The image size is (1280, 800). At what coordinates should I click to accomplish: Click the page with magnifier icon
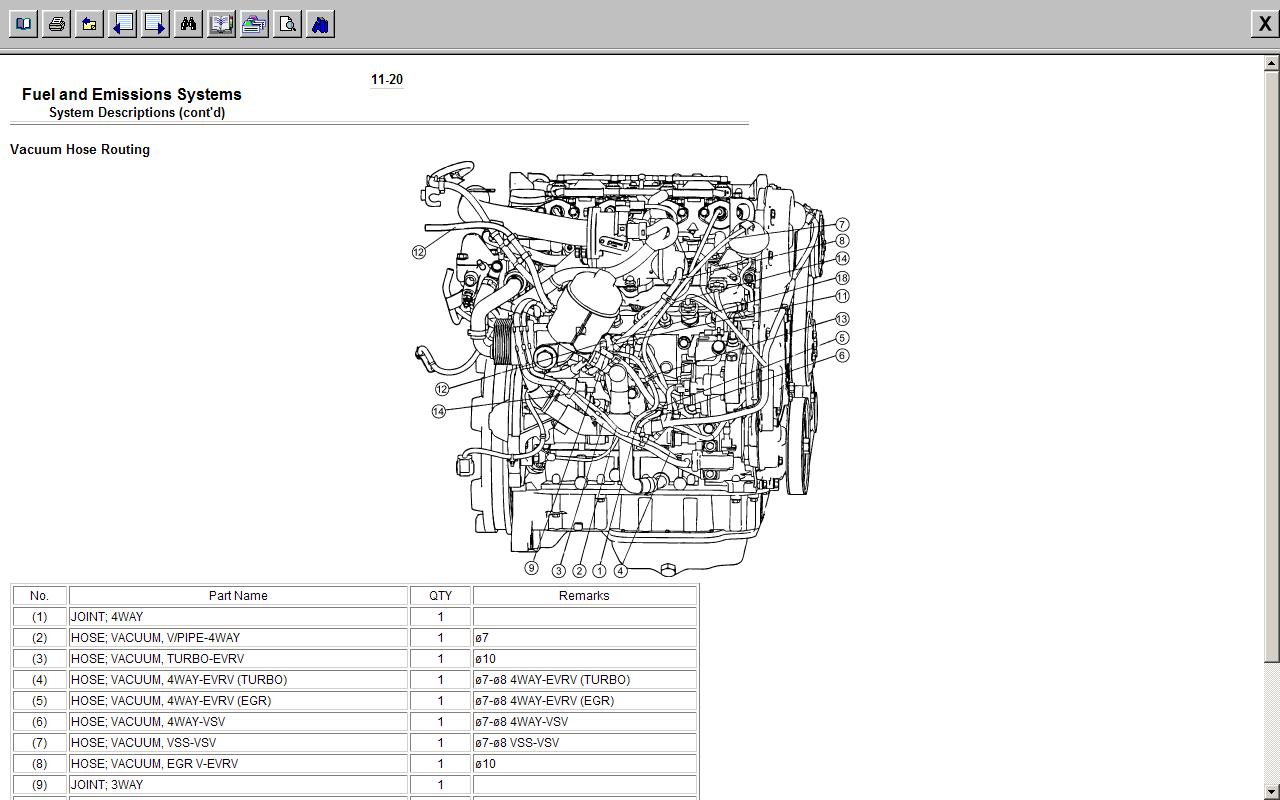tap(287, 24)
